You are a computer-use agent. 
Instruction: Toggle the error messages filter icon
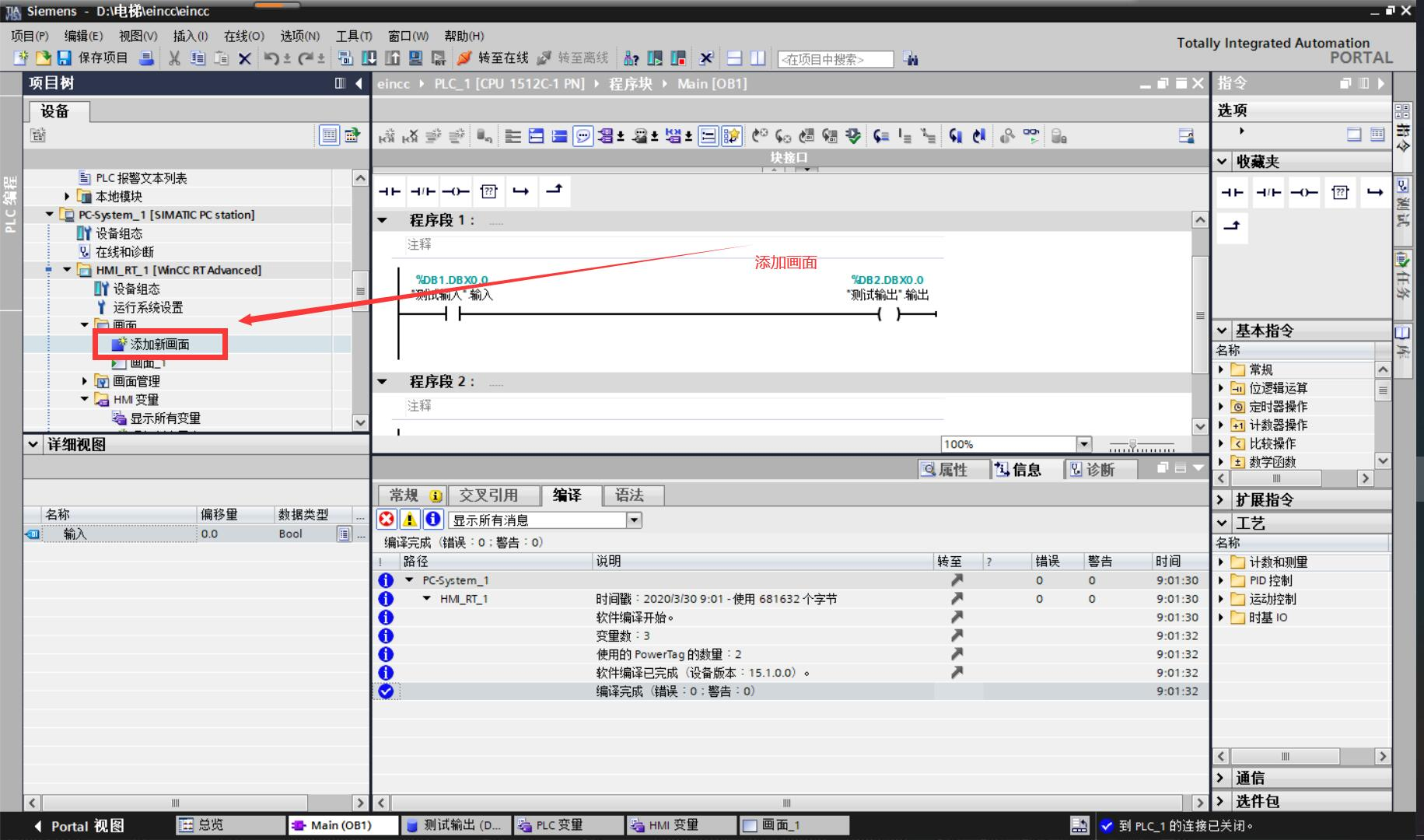pos(387,520)
